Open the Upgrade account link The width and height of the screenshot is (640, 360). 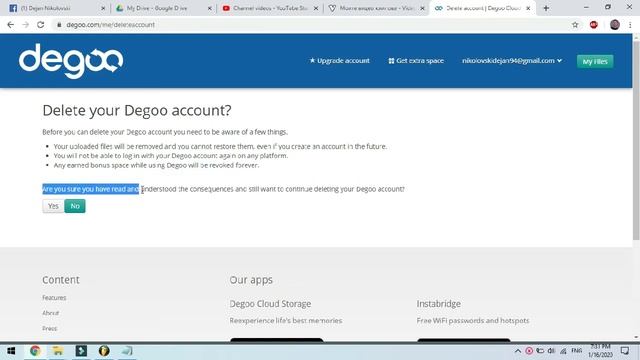[340, 60]
